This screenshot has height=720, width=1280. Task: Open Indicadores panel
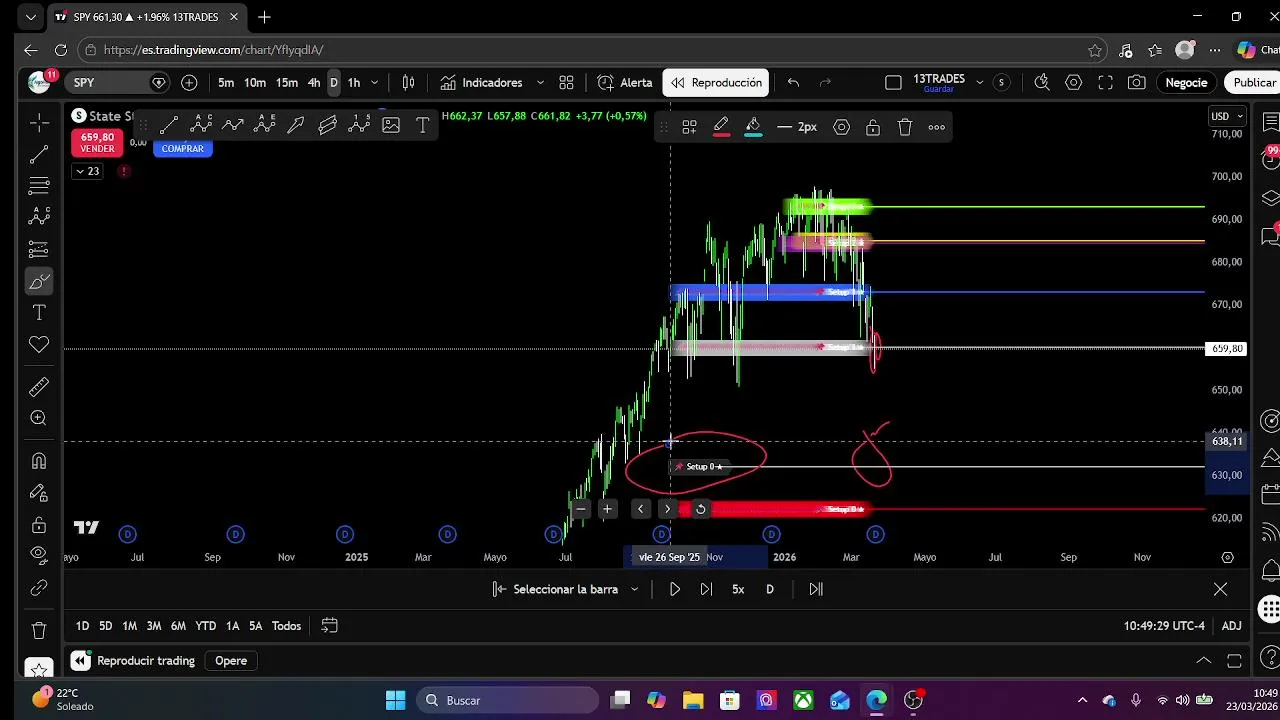pyautogui.click(x=481, y=83)
